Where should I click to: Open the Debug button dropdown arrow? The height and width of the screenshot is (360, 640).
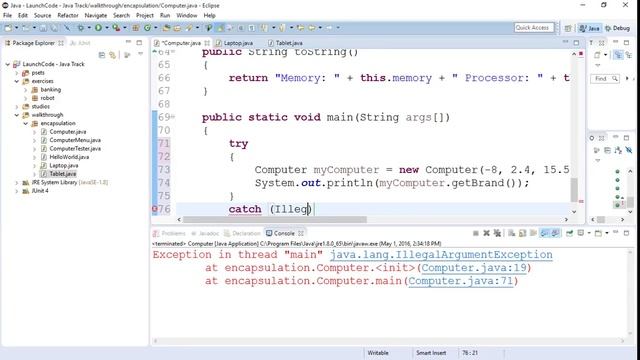[89, 28]
